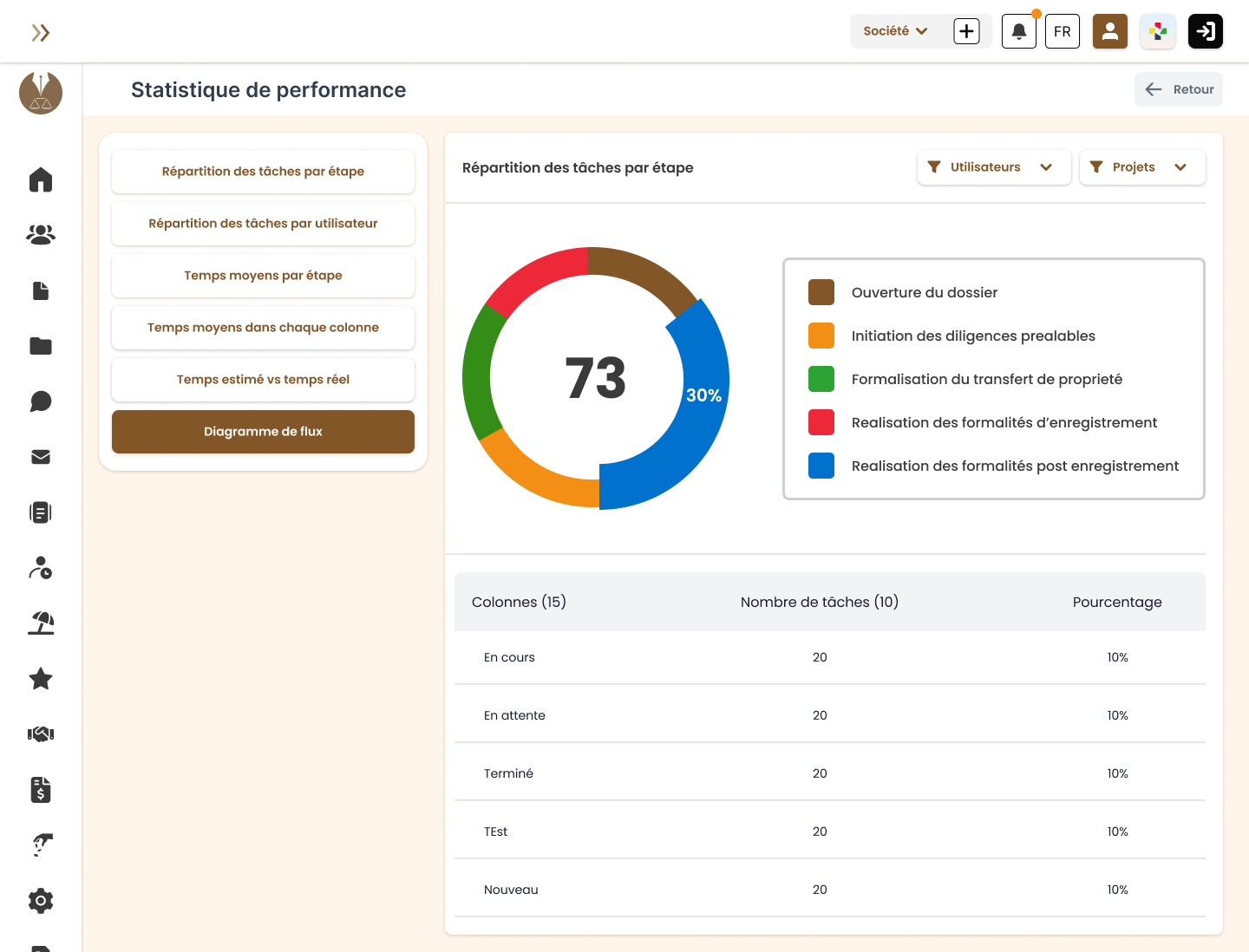Open the Utilisateurs filter dropdown
This screenshot has width=1249, height=952.
(994, 167)
